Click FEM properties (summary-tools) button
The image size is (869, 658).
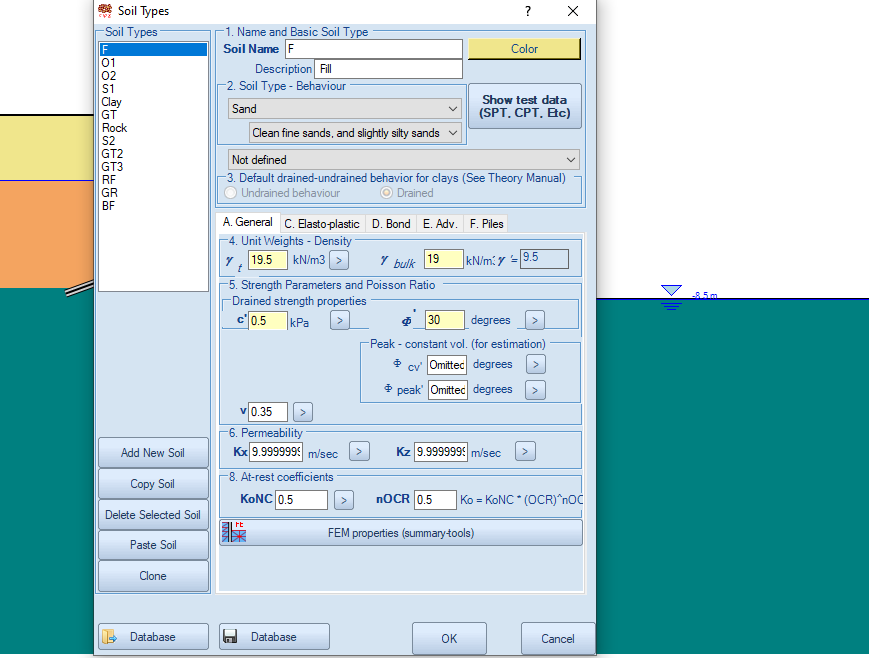(x=401, y=533)
